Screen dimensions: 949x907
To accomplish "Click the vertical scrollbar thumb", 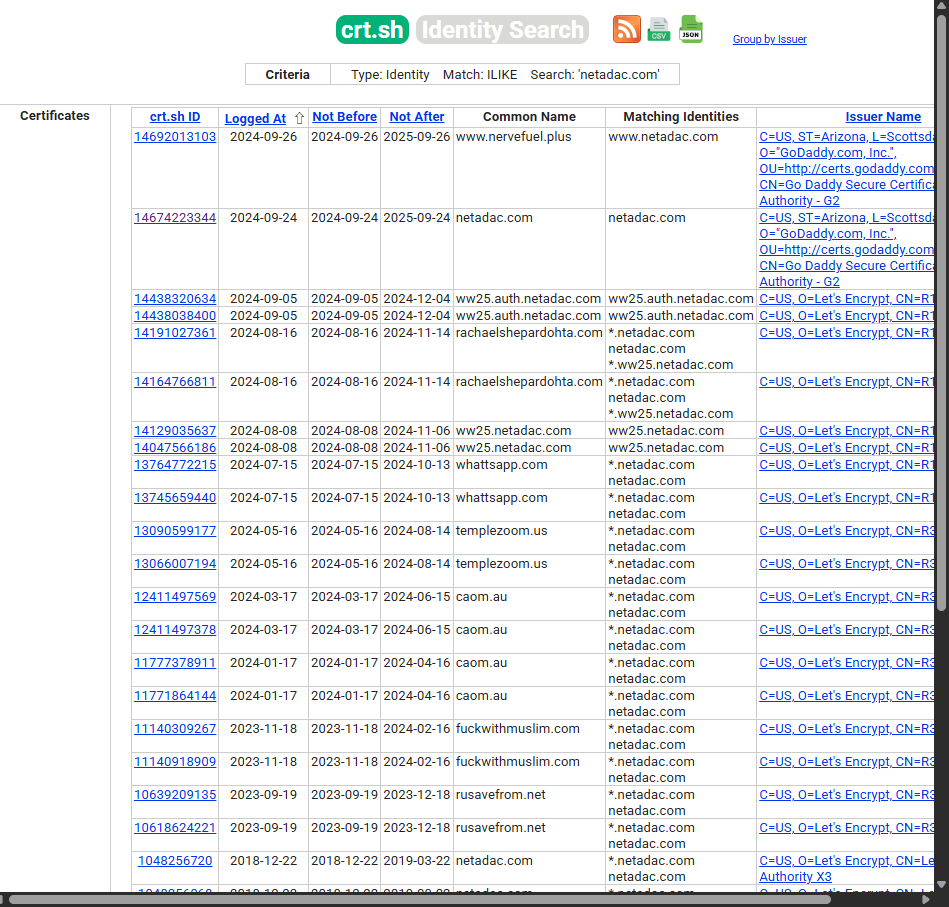I will (x=941, y=312).
